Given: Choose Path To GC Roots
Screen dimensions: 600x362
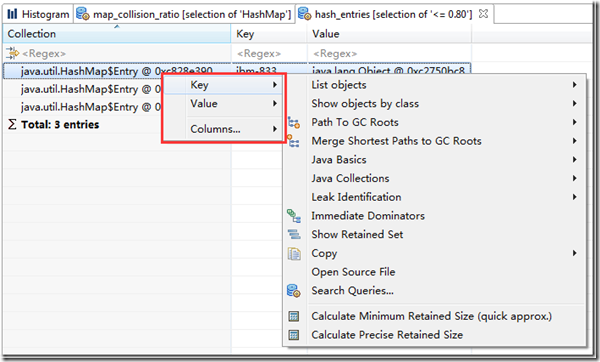Looking at the screenshot, I should [x=434, y=122].
